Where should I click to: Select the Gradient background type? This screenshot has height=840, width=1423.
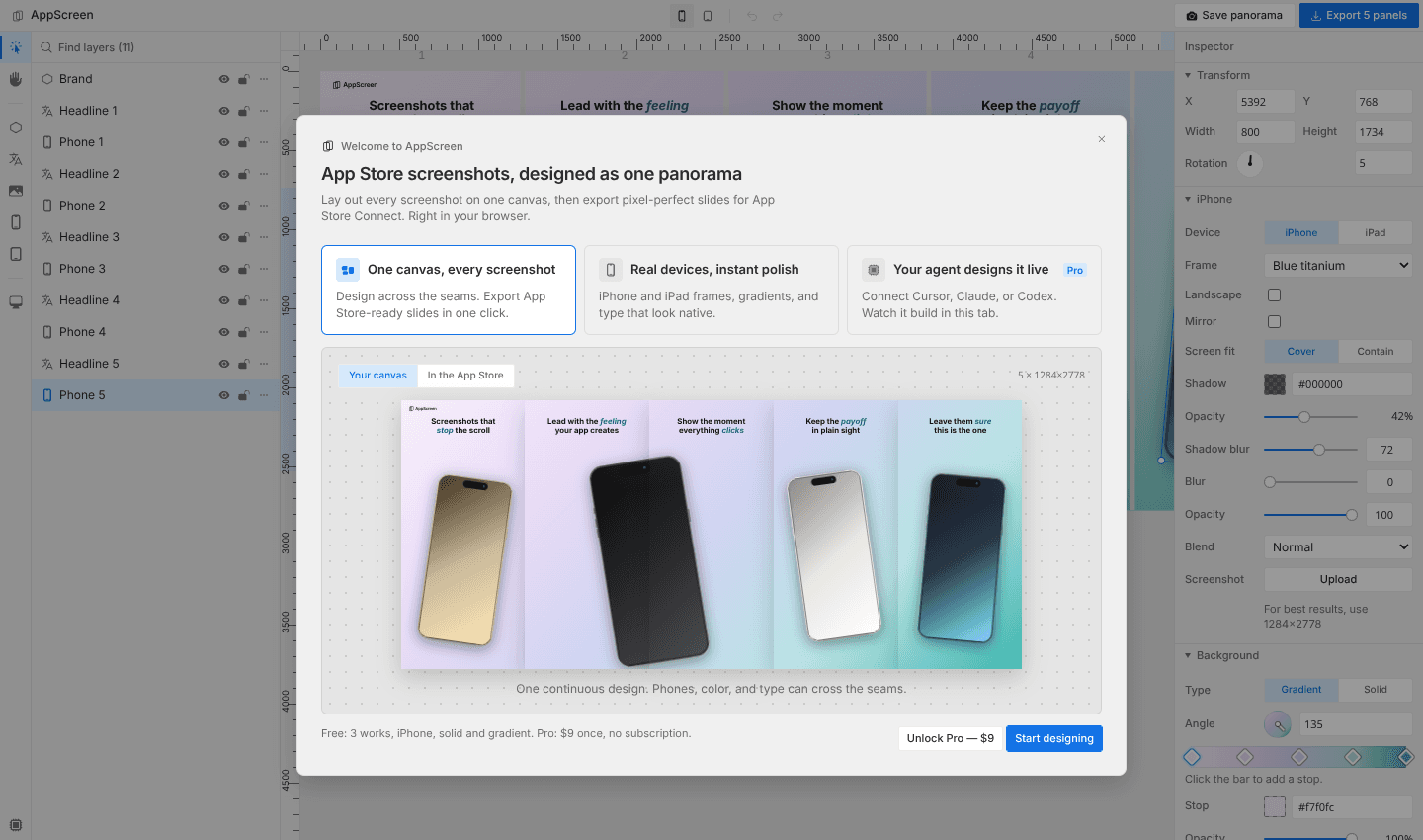(x=1301, y=690)
